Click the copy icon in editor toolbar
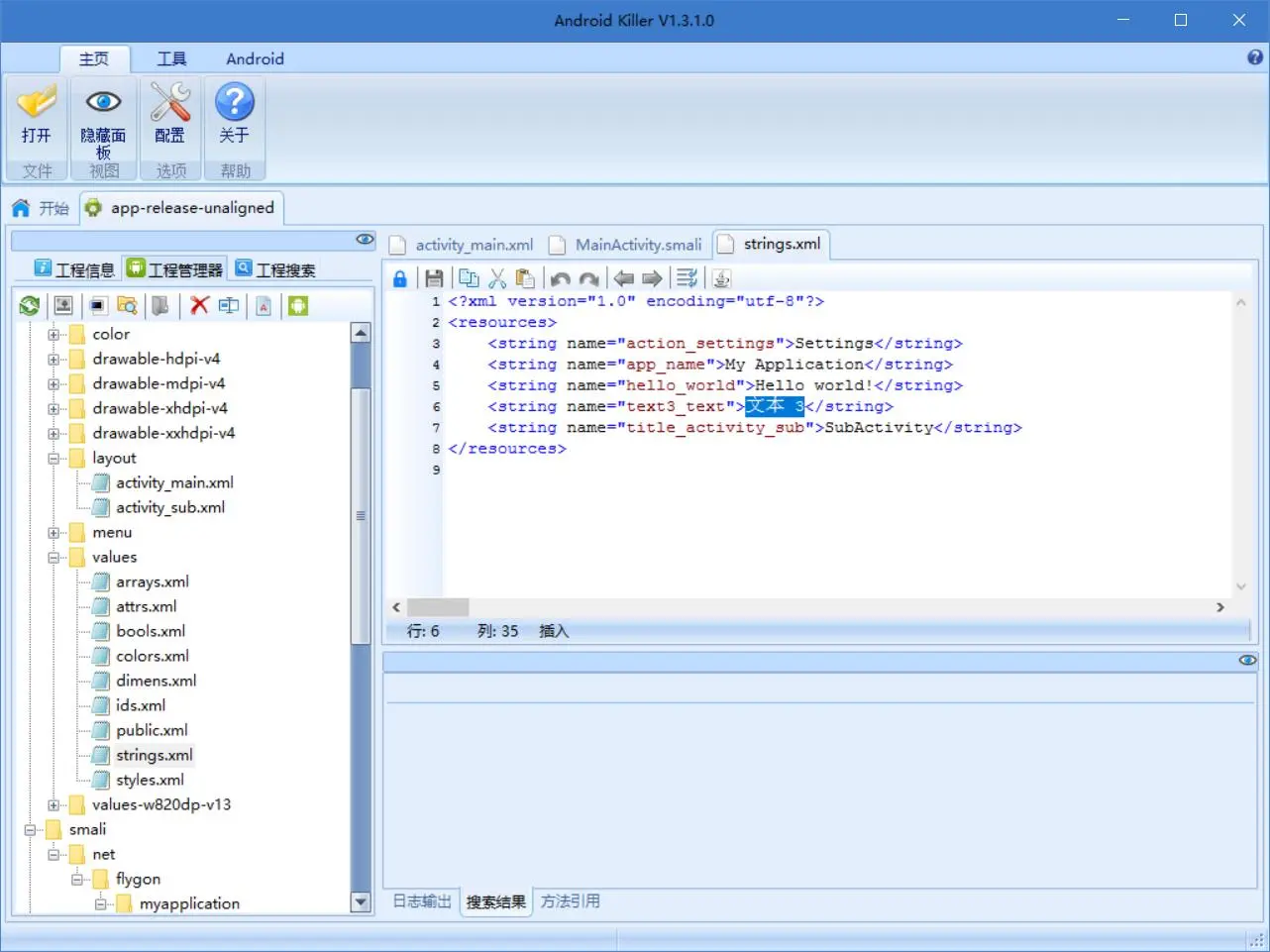The width and height of the screenshot is (1270, 952). [x=469, y=278]
